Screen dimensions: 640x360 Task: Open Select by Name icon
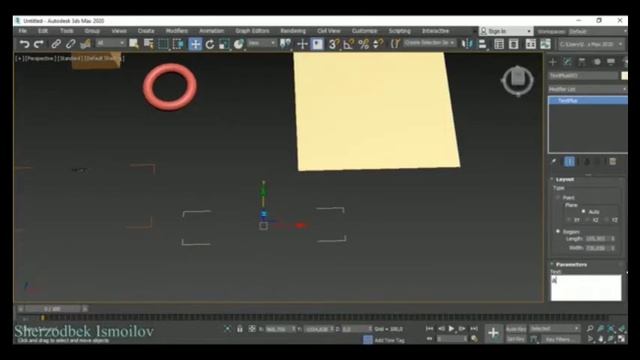pos(149,44)
